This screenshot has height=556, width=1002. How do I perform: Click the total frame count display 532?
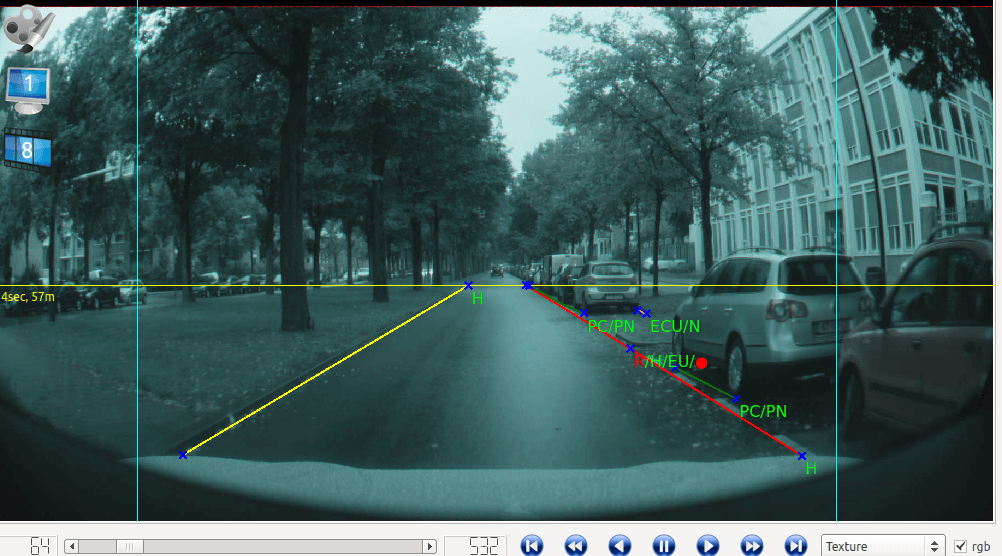pos(484,546)
